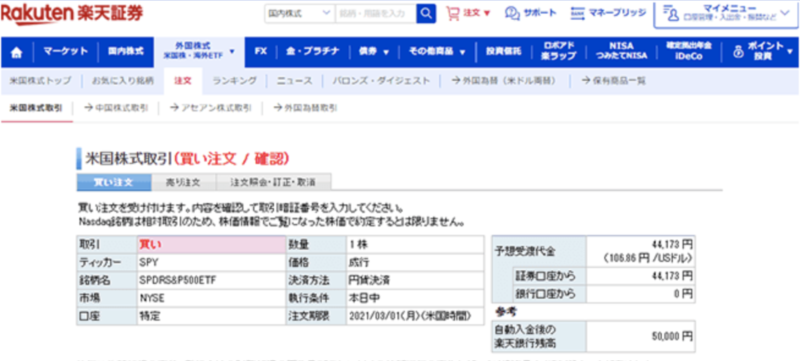Expand the 注文 cart dropdown arrow
This screenshot has height=361, width=800.
486,14
